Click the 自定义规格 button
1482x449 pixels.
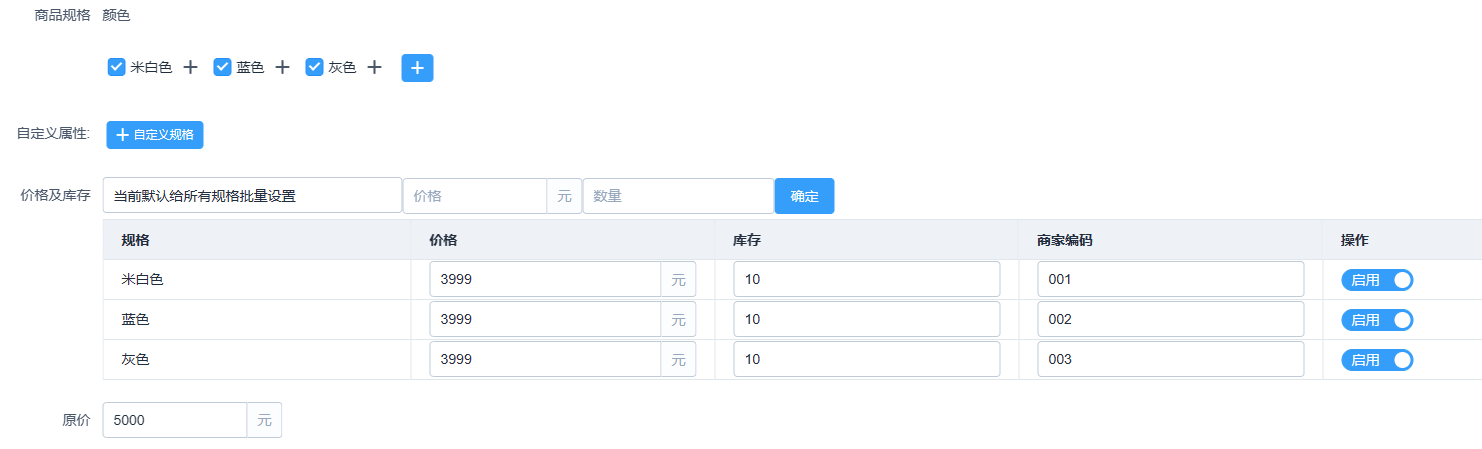click(155, 135)
